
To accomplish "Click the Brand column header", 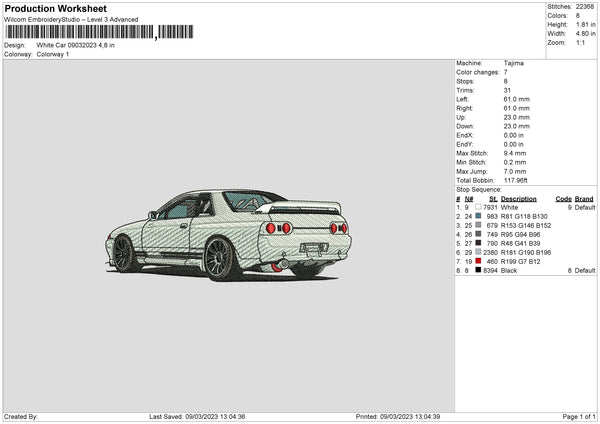I will coord(585,198).
